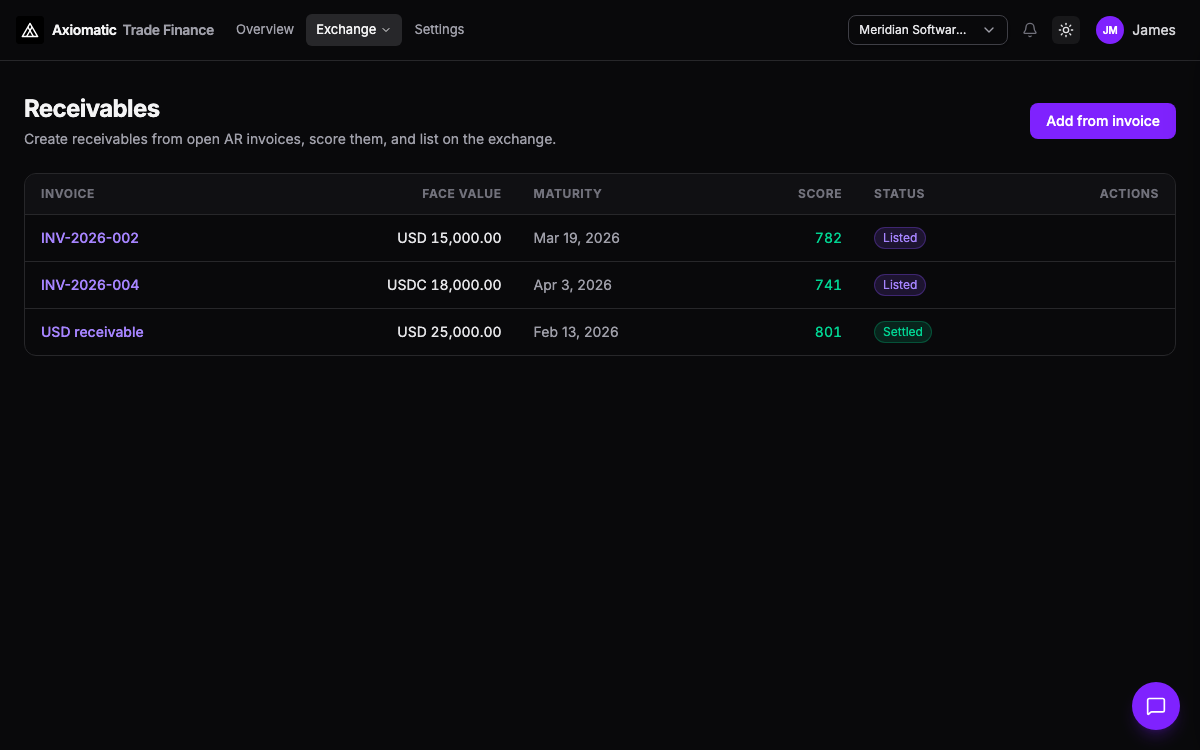Click maturity date Apr 3, 2026
1200x750 pixels.
coord(573,285)
